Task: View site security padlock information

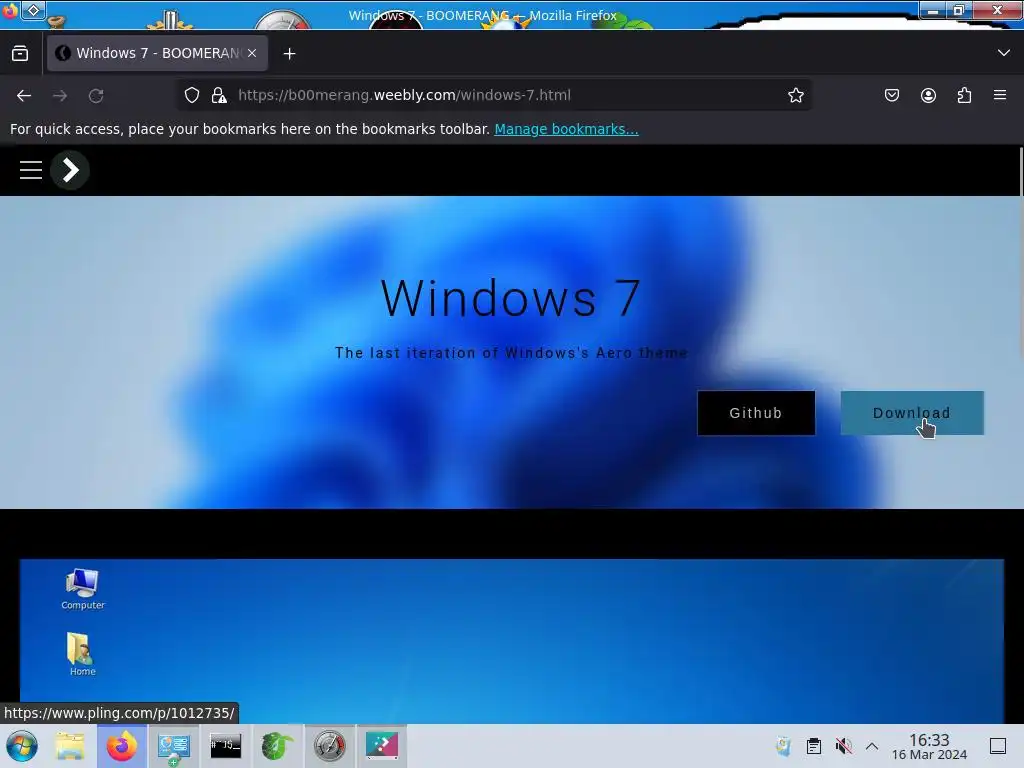Action: coord(219,95)
